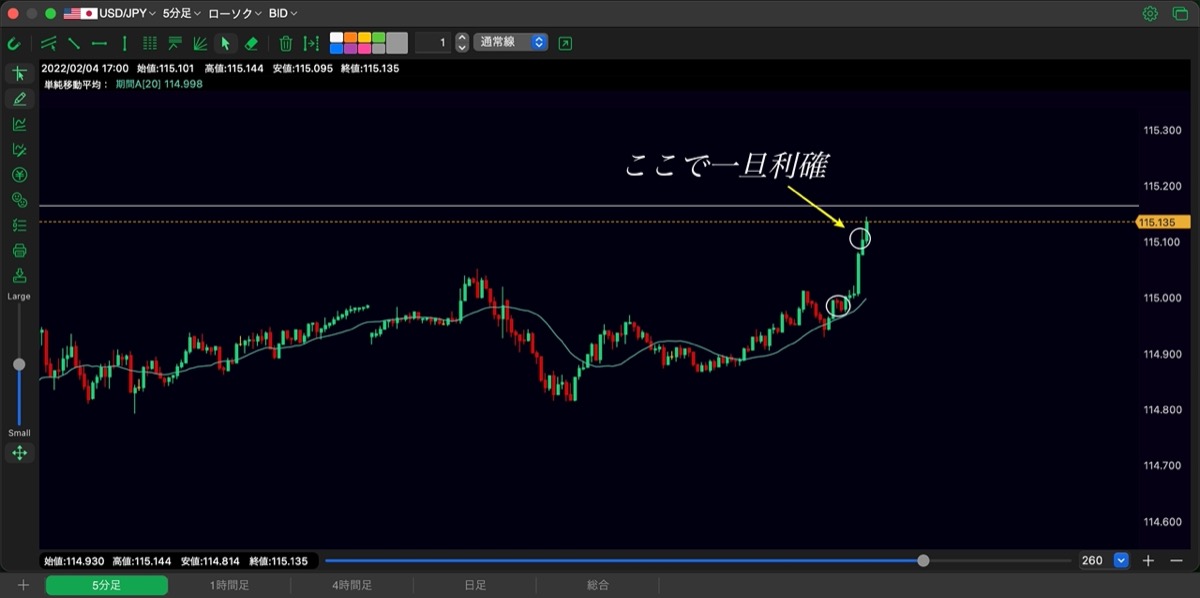Select the eraser tool
1200x598 pixels.
click(x=251, y=43)
